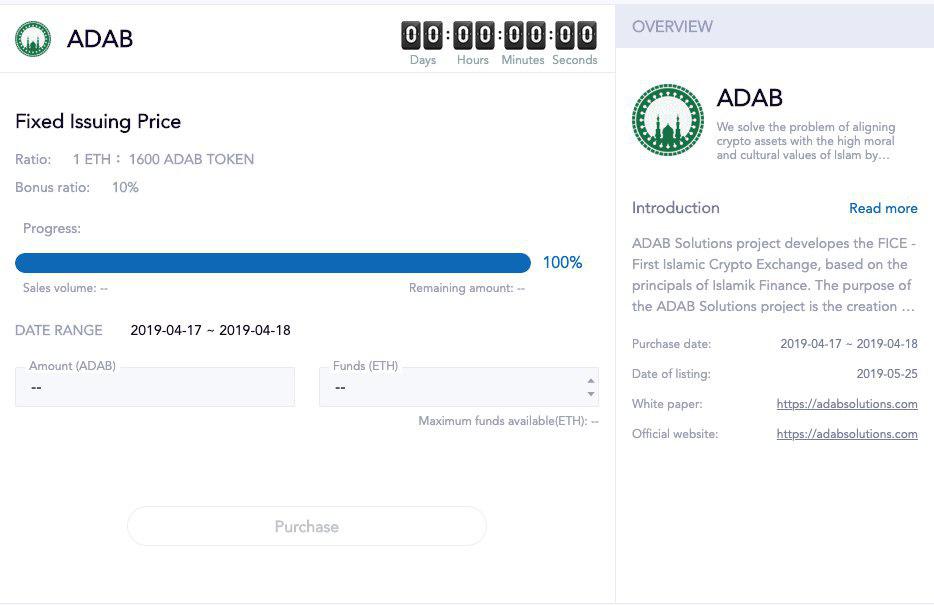Screen dimensions: 934x605
Task: Open the White paper adabsolutions.com link
Action: (846, 404)
